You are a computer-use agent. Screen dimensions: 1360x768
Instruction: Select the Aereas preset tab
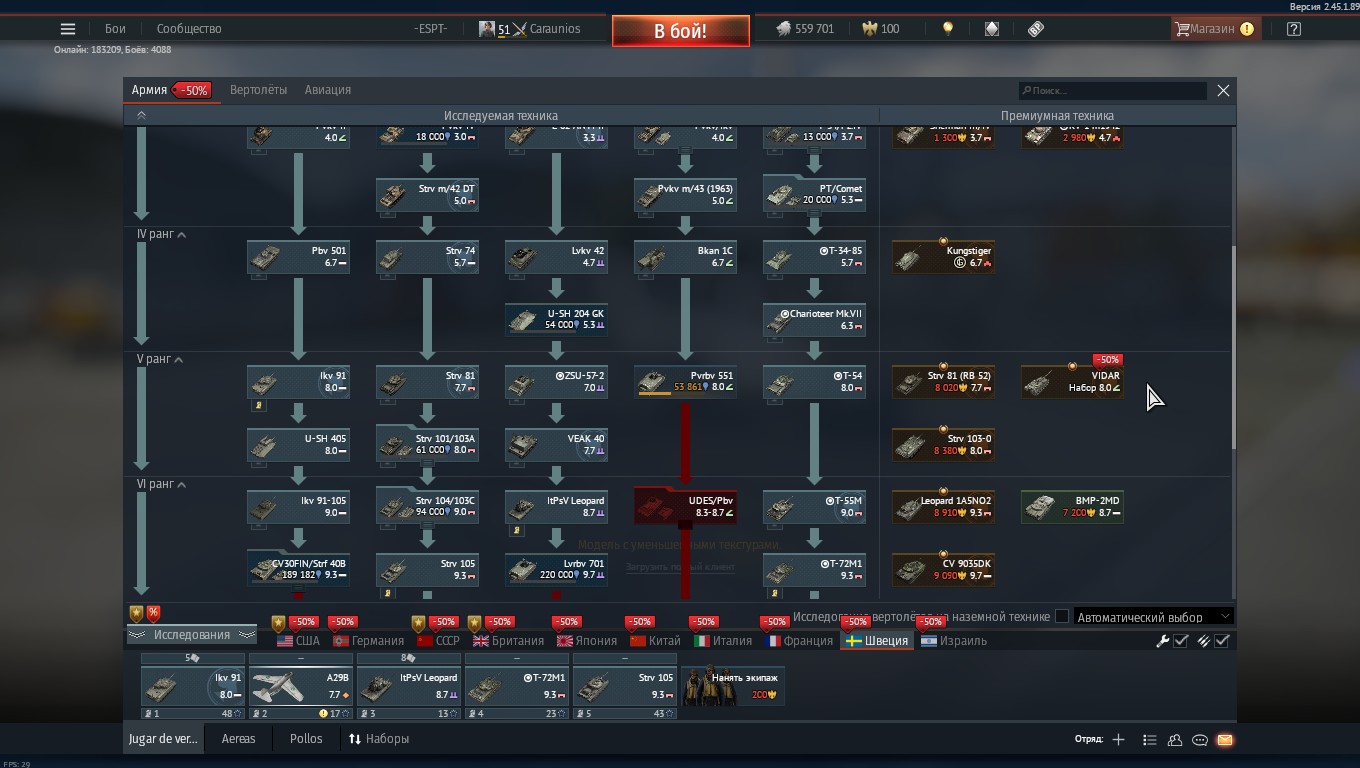pyautogui.click(x=239, y=739)
